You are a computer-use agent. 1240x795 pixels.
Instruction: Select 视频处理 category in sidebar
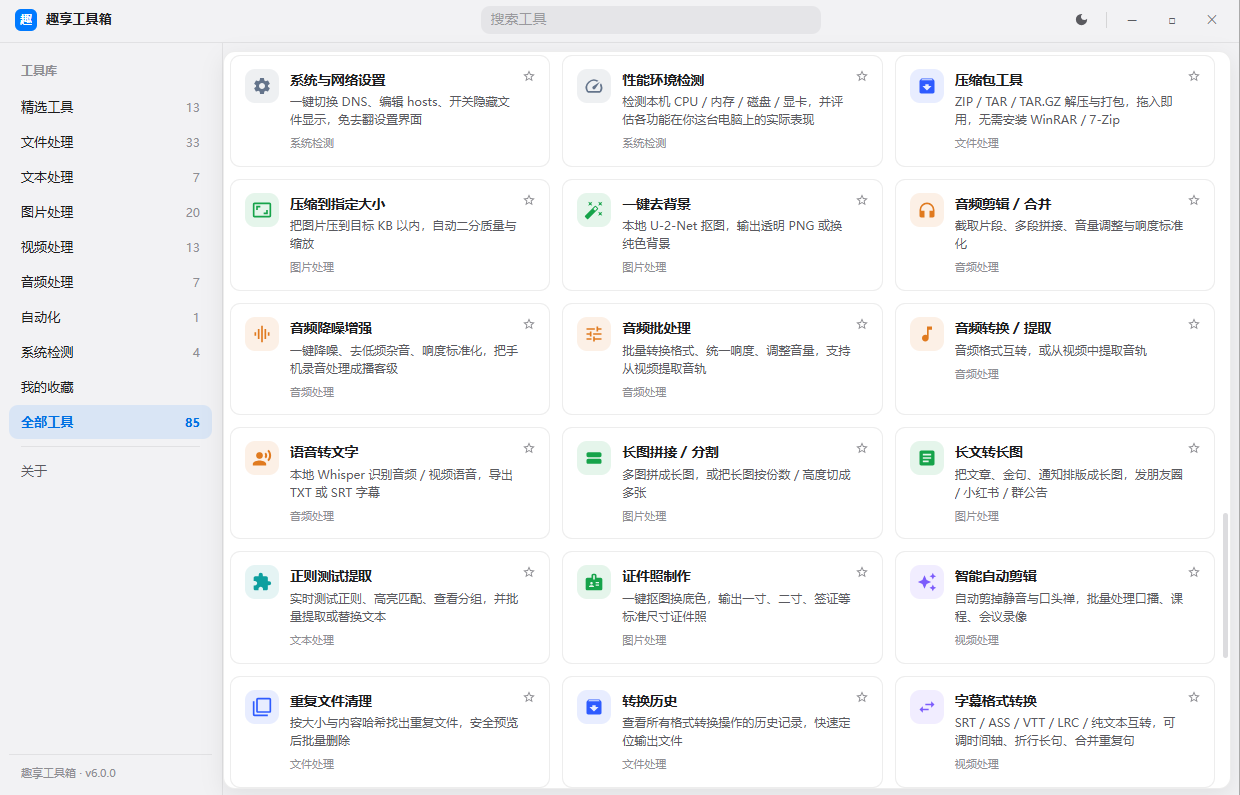click(x=110, y=247)
